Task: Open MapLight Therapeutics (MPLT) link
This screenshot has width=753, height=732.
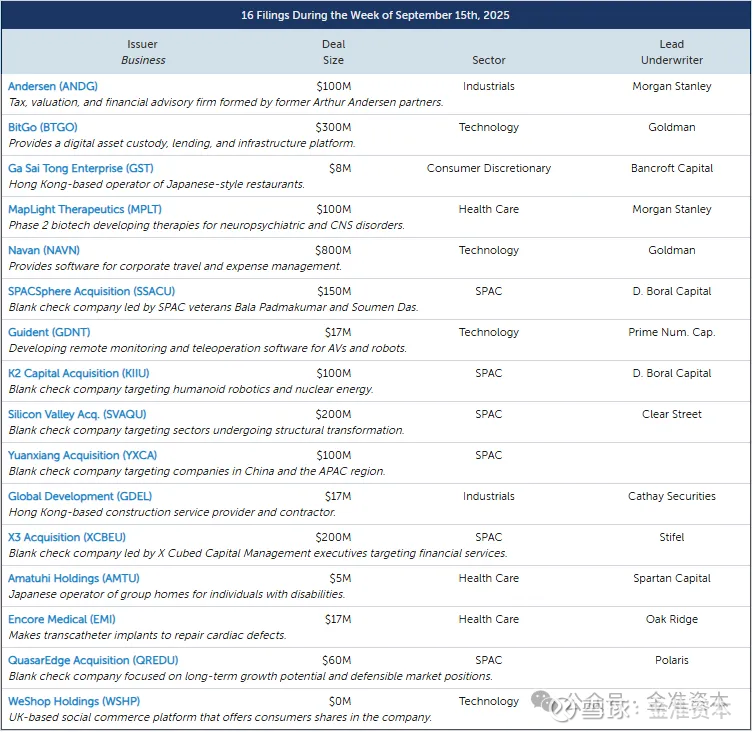Action: [x=85, y=209]
